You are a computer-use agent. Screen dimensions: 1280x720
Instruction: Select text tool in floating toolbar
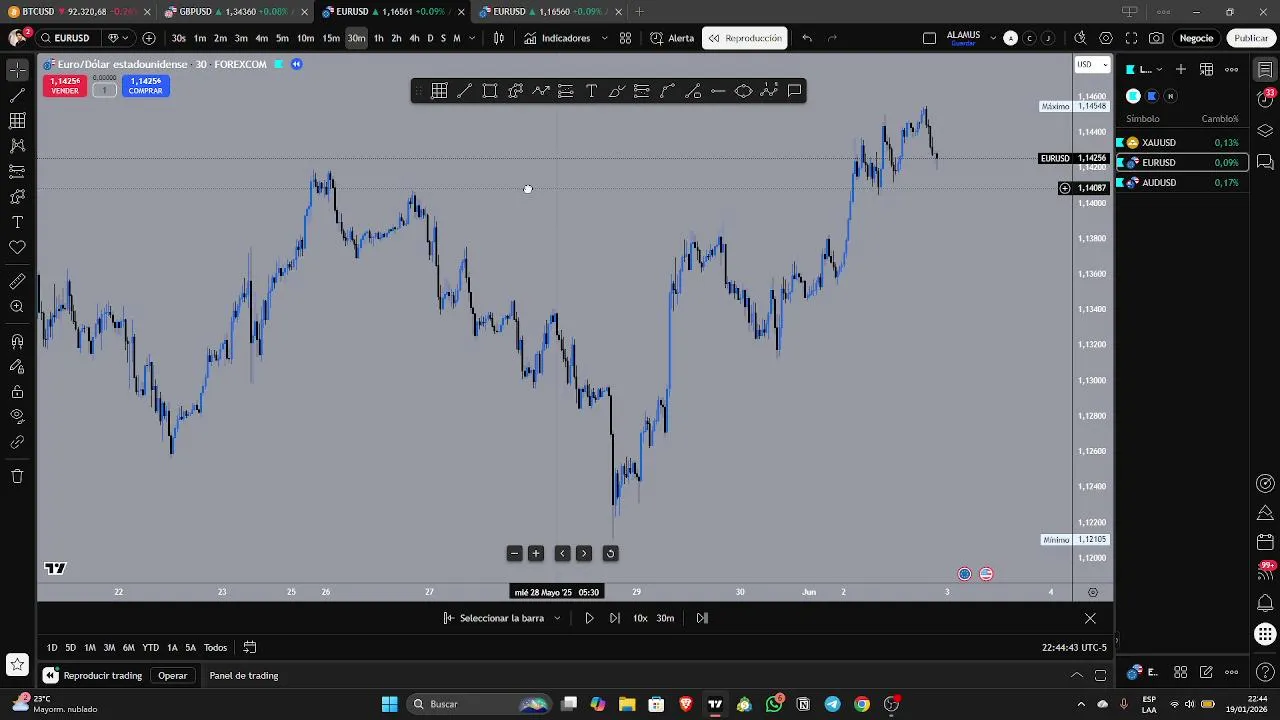tap(591, 91)
